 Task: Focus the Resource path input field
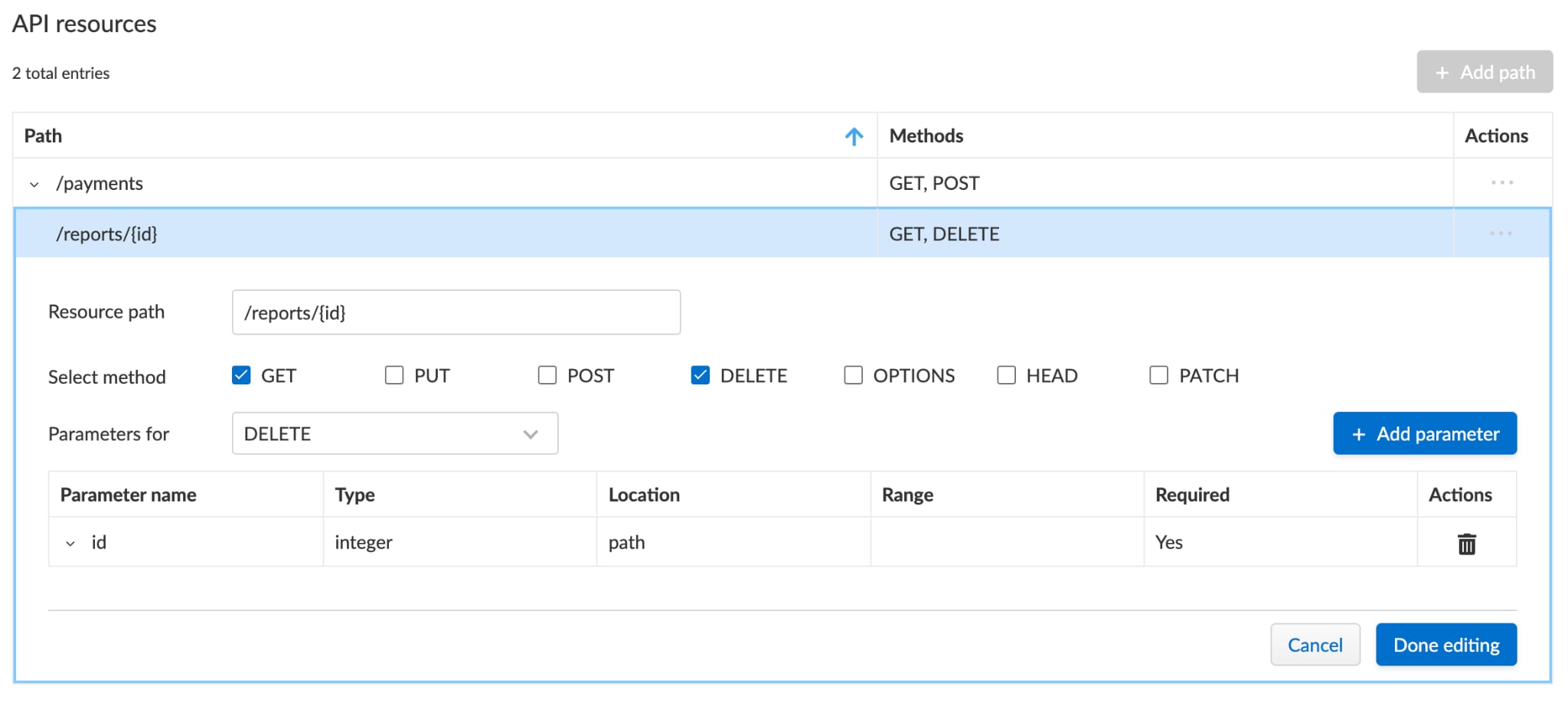point(456,312)
